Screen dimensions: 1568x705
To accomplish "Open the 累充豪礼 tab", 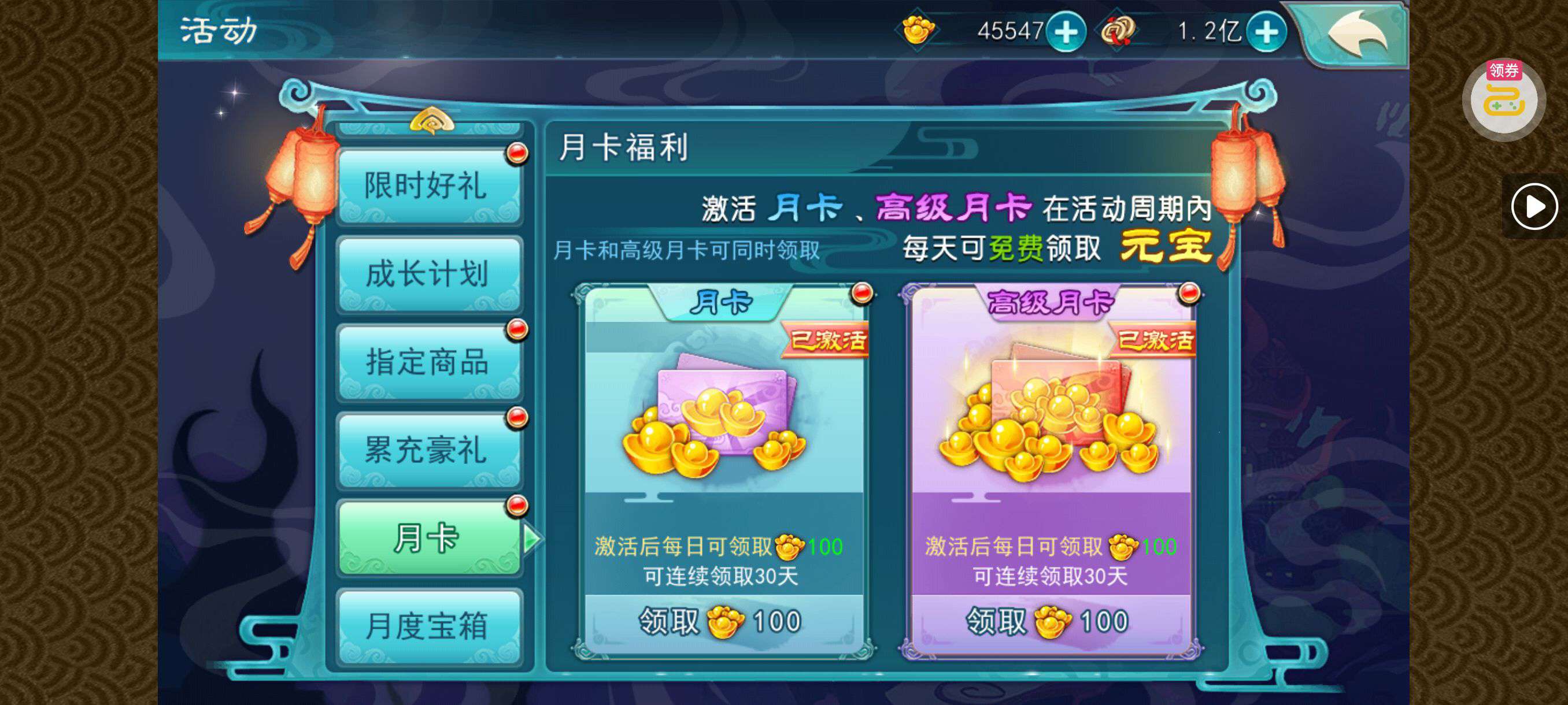I will click(429, 450).
